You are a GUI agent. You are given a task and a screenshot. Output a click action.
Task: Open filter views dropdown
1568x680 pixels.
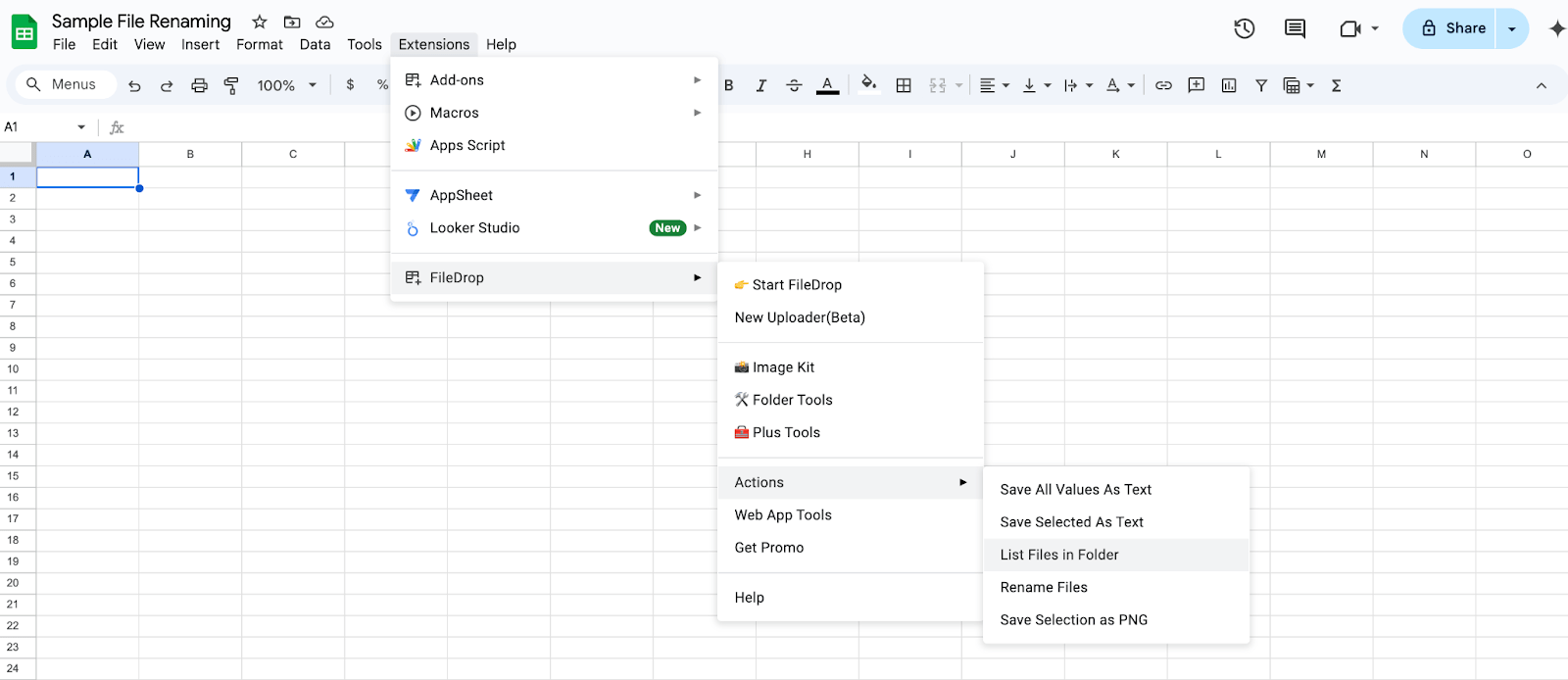pos(1310,85)
